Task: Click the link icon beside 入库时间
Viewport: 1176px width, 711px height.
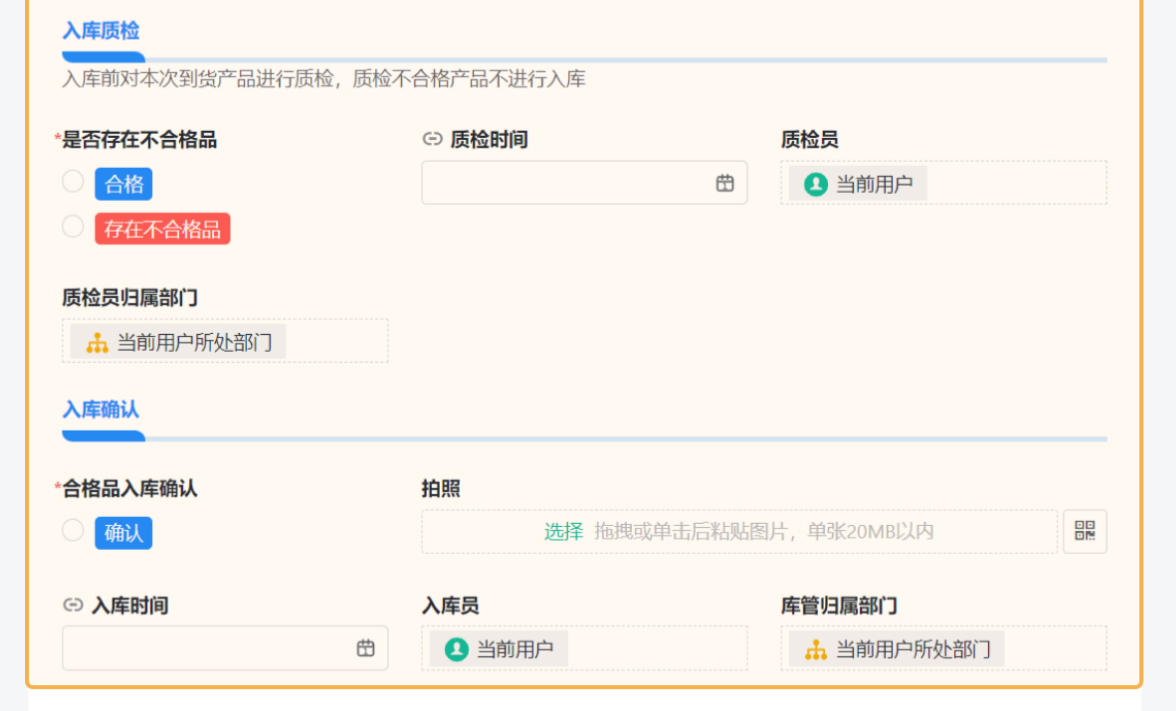Action: tap(73, 605)
